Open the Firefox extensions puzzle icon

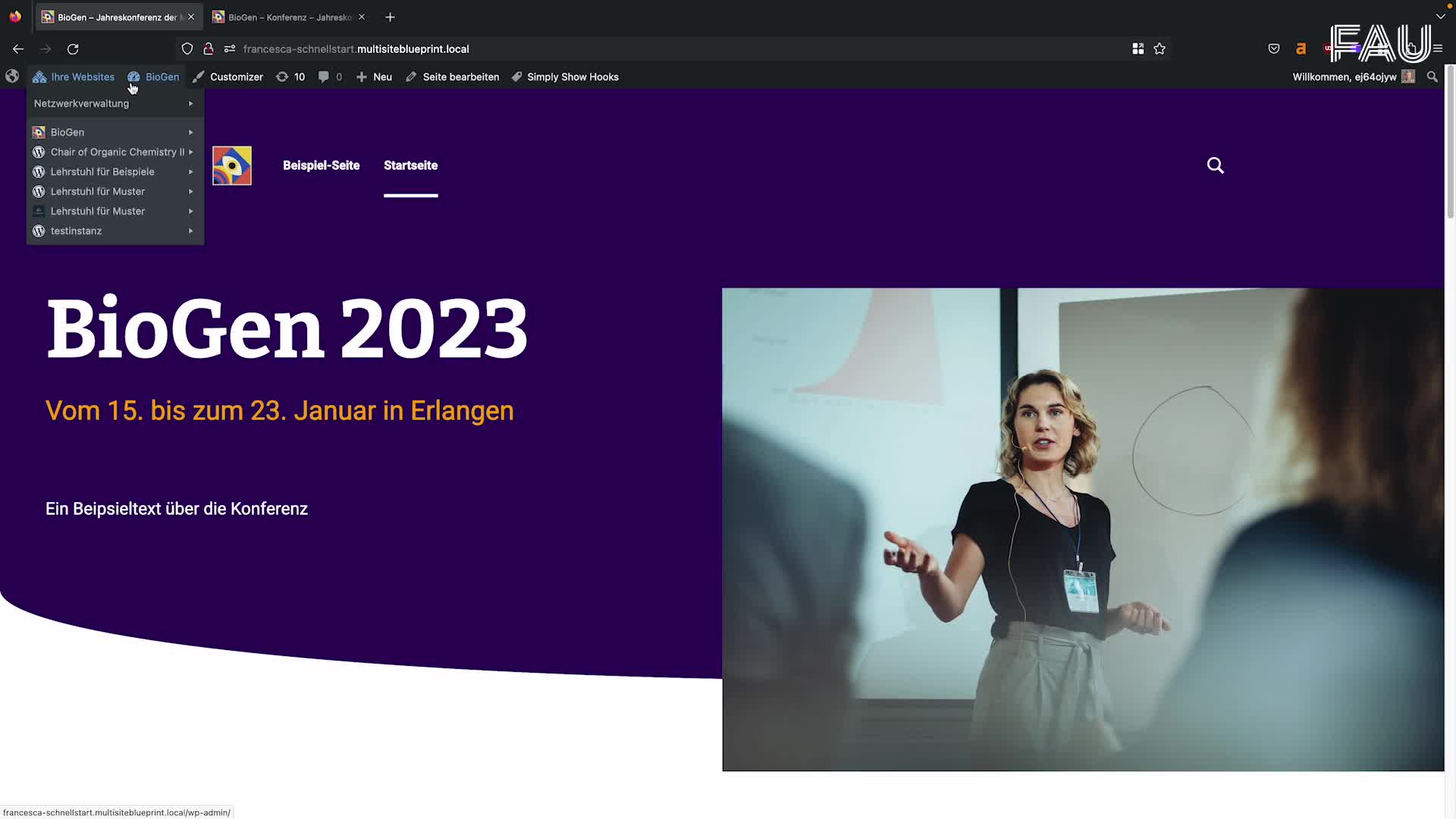[1137, 49]
